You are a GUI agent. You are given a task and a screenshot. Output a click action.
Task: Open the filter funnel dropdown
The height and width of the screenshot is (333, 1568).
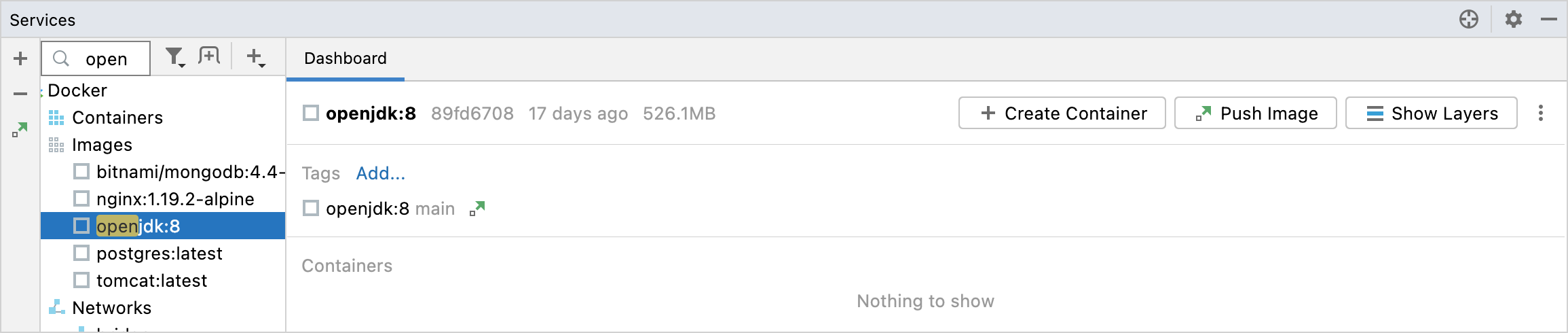pos(175,58)
